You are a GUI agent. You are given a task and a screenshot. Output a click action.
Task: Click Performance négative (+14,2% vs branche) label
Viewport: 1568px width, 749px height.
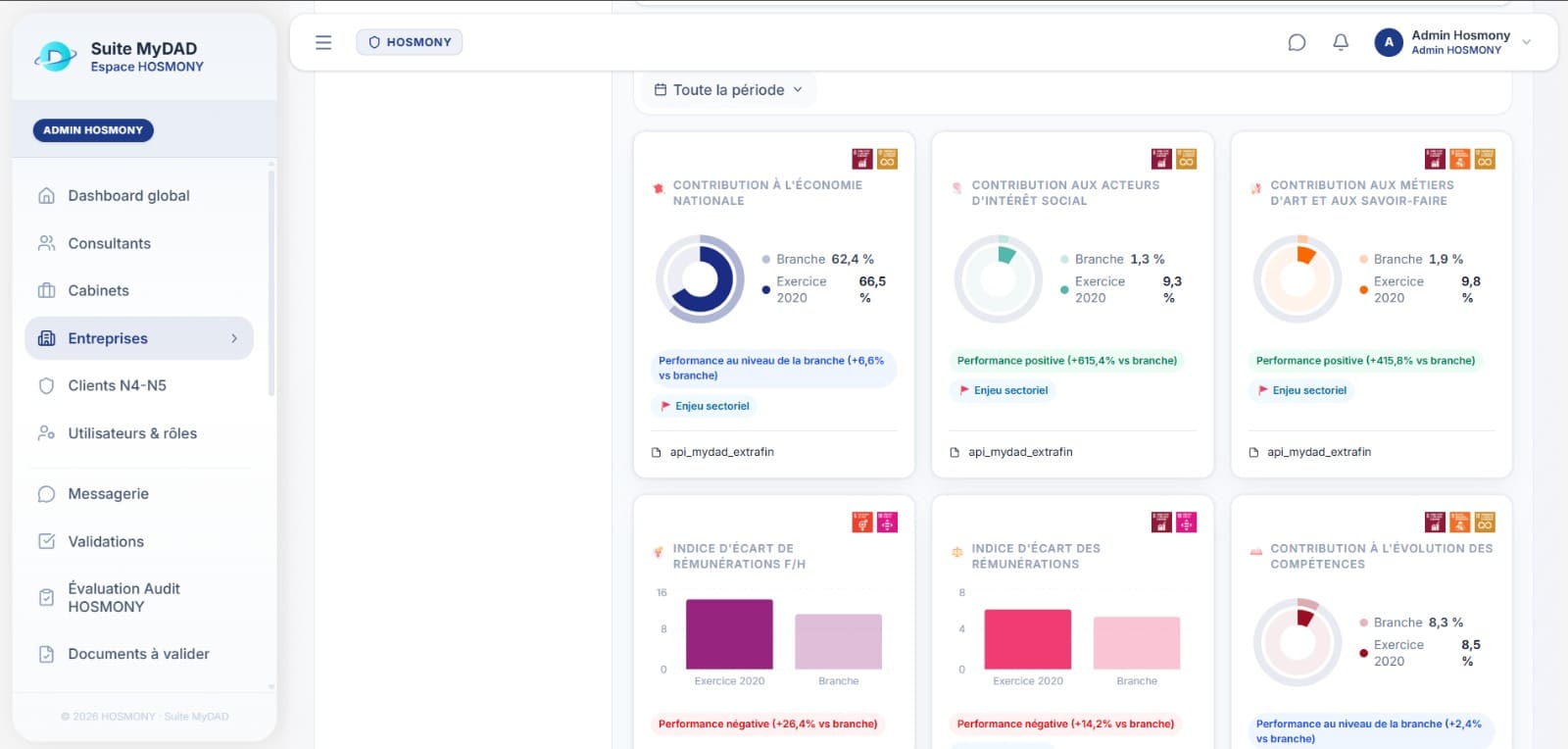[x=1066, y=724]
